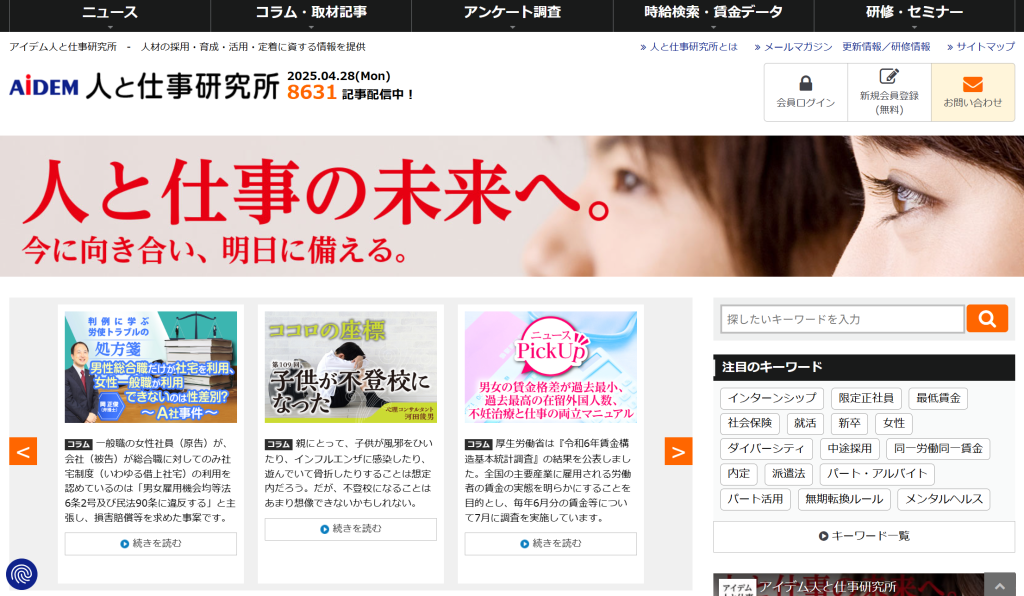The image size is (1024, 596).
Task: Select the 就活 keyword tag
Action: (x=805, y=424)
